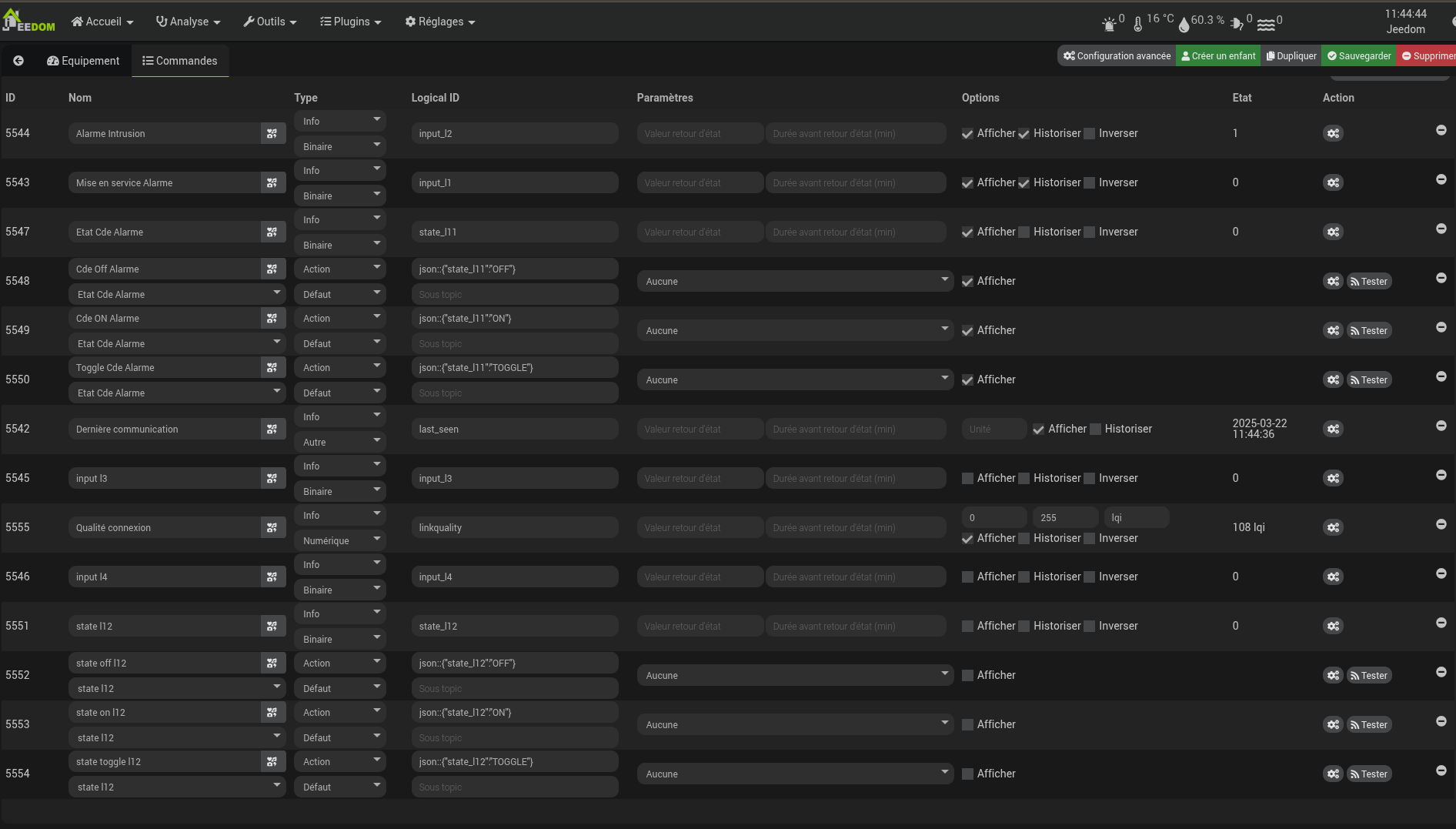Viewport: 1456px width, 829px height.
Task: Click the alarm siren icon in header
Action: click(x=1109, y=24)
